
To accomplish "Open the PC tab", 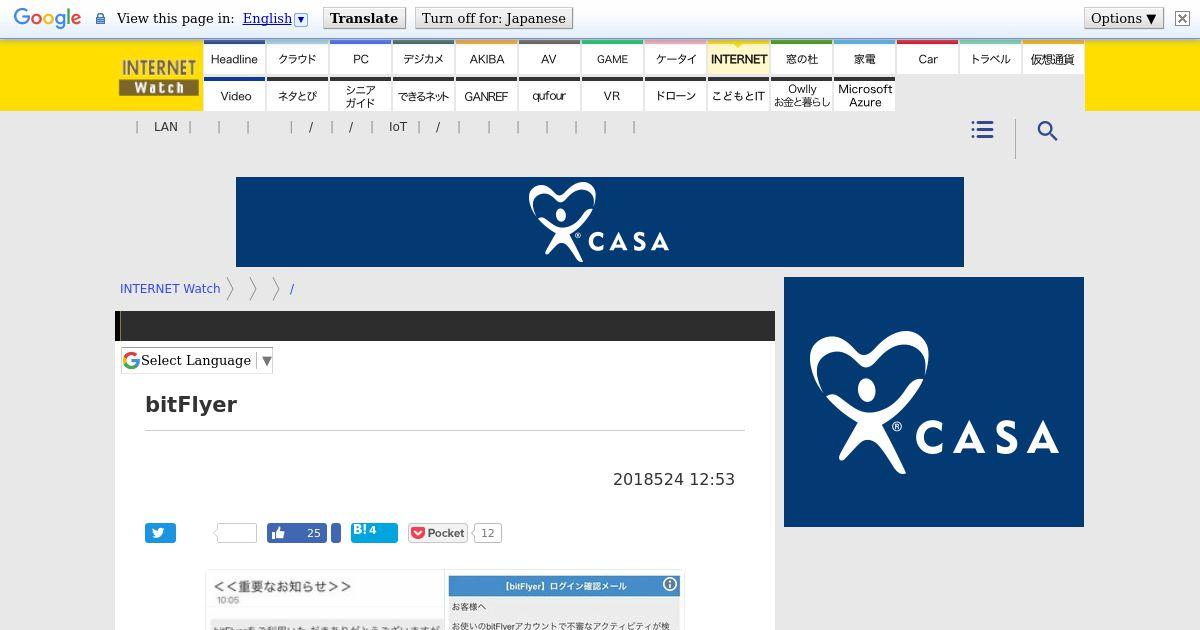I will coord(361,59).
